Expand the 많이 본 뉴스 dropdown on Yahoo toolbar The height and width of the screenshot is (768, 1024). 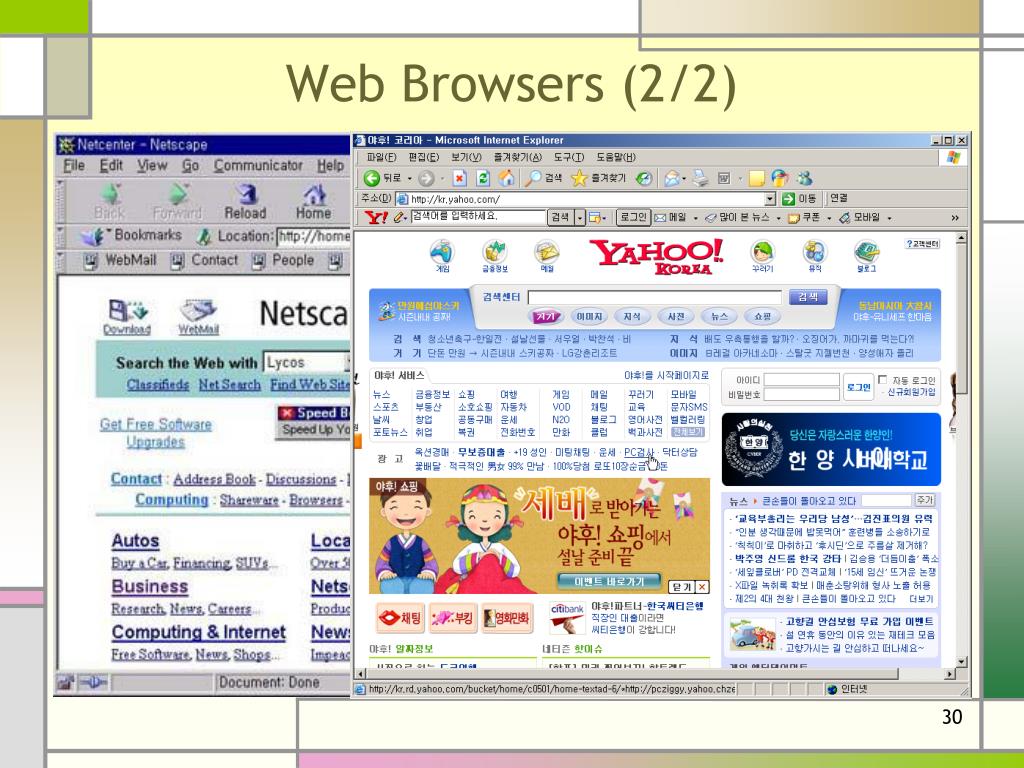tap(778, 218)
